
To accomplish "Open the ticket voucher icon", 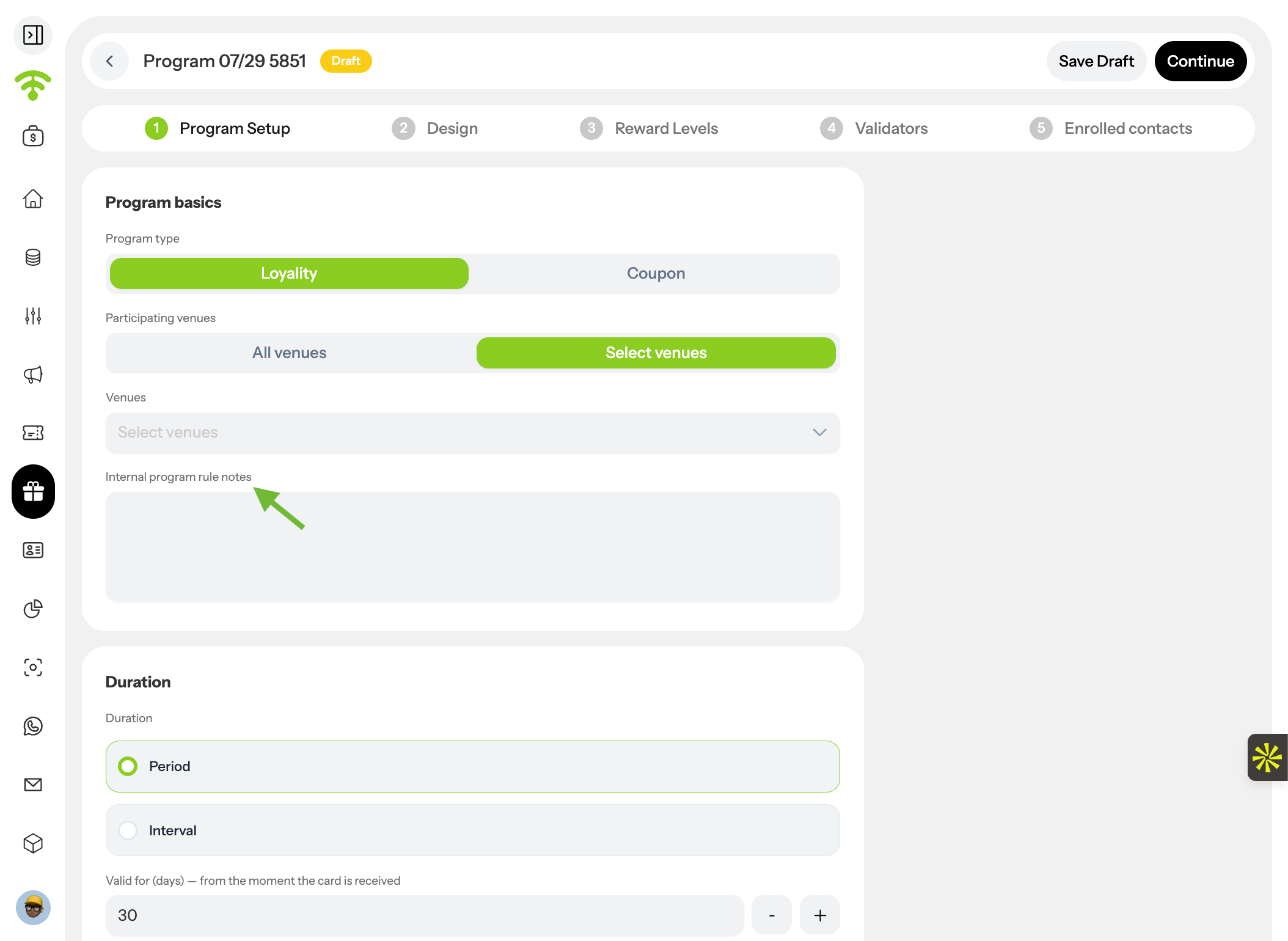I will (33, 433).
